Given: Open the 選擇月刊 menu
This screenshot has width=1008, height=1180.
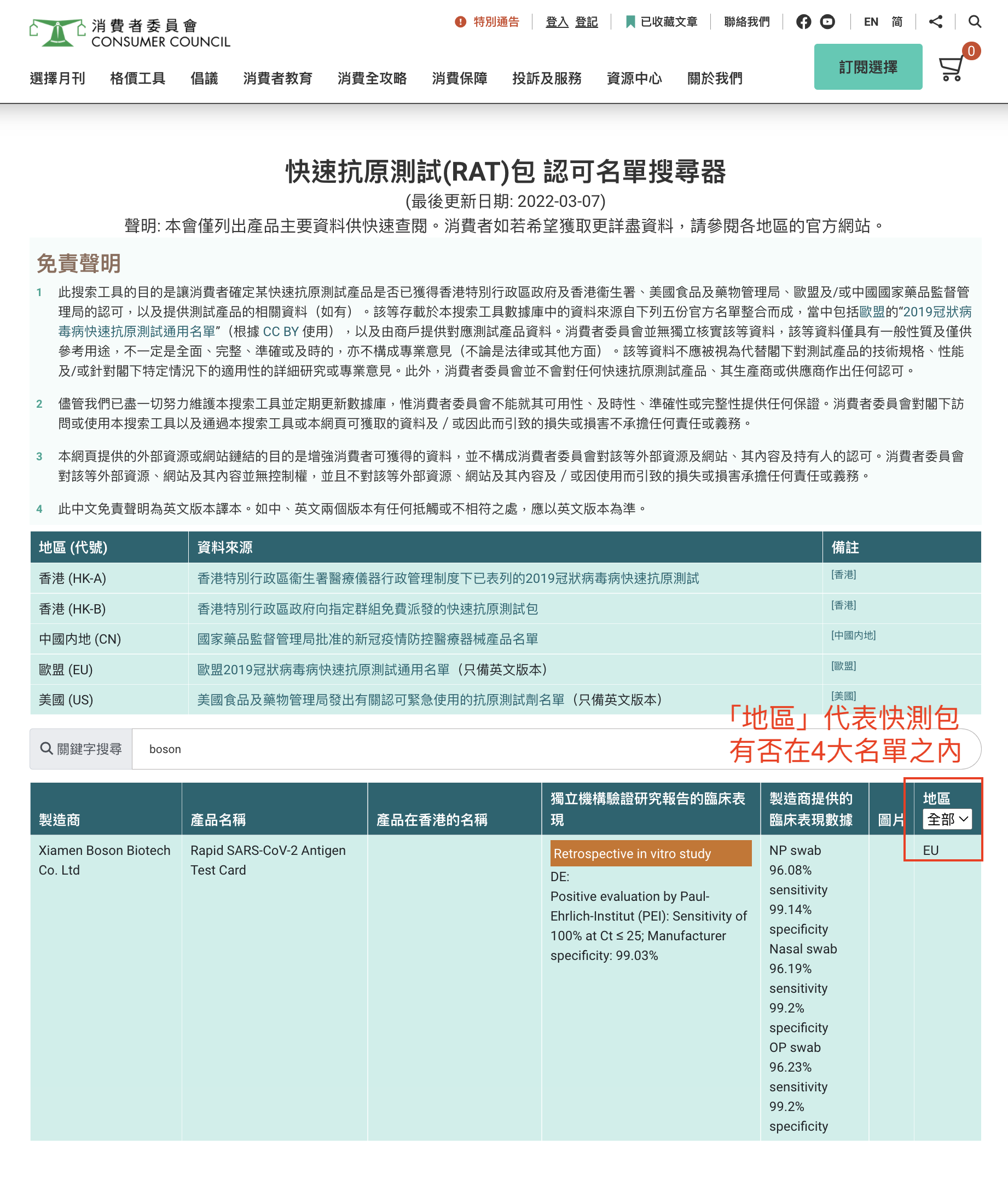Looking at the screenshot, I should pos(57,78).
